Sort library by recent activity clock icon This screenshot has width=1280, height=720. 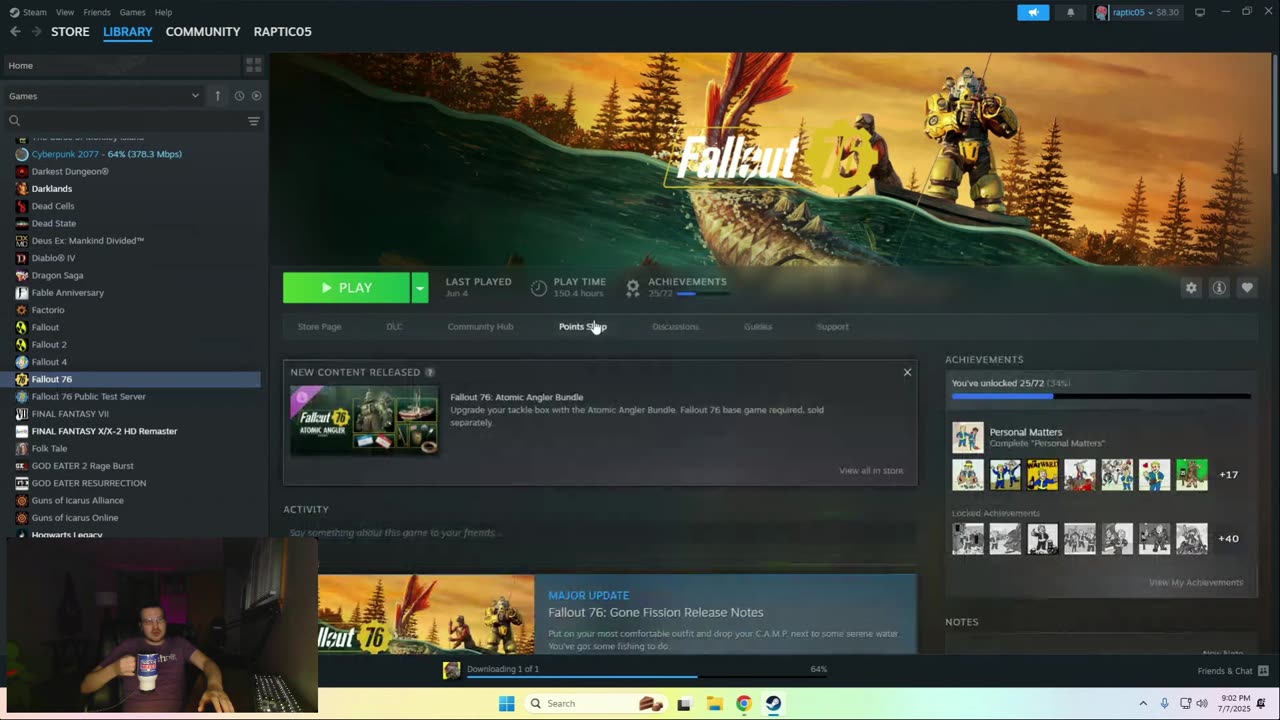pos(239,96)
